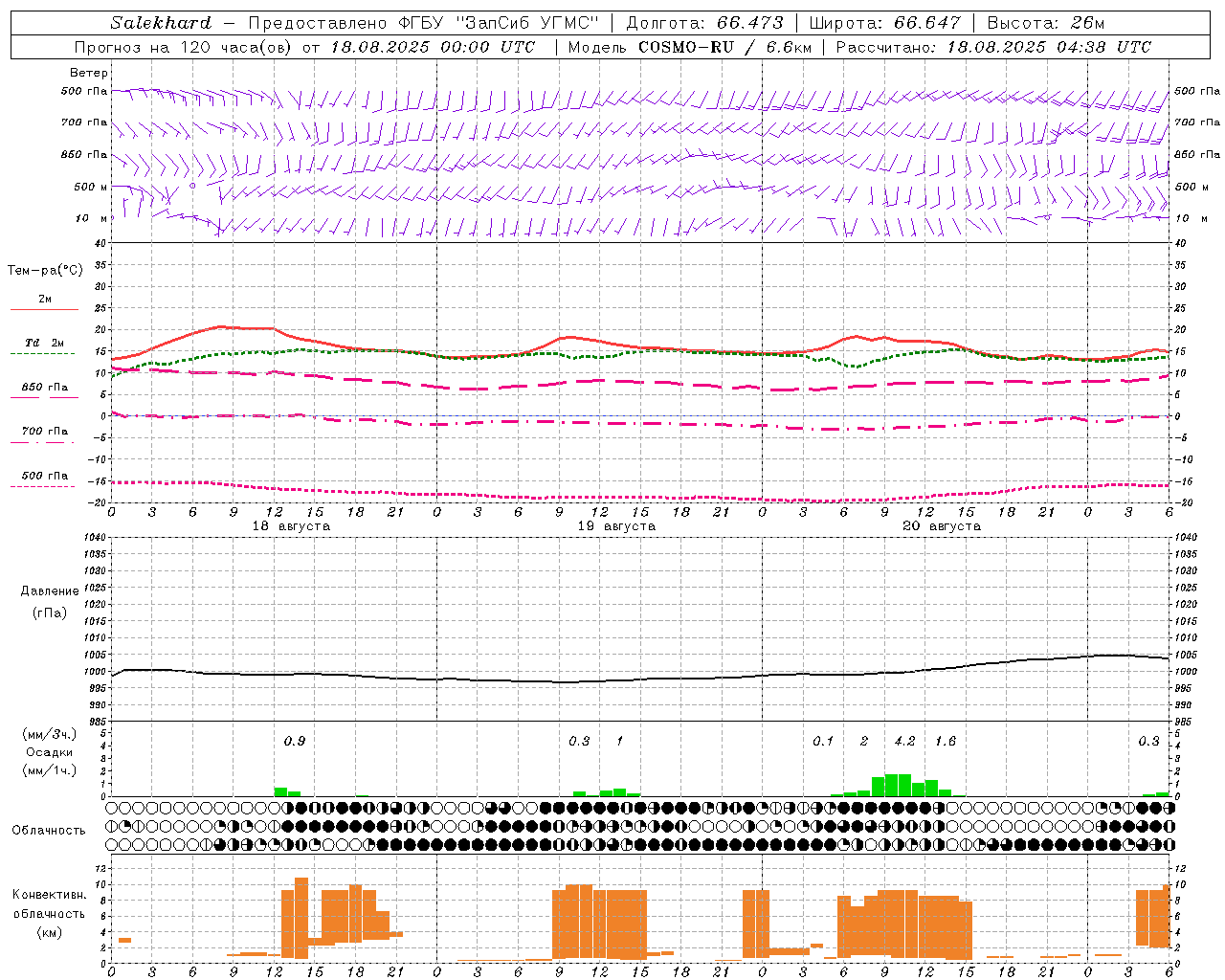Image resolution: width=1225 pixels, height=980 pixels.
Task: Click the 'Давление' pressure panel label
Action: click(x=50, y=591)
